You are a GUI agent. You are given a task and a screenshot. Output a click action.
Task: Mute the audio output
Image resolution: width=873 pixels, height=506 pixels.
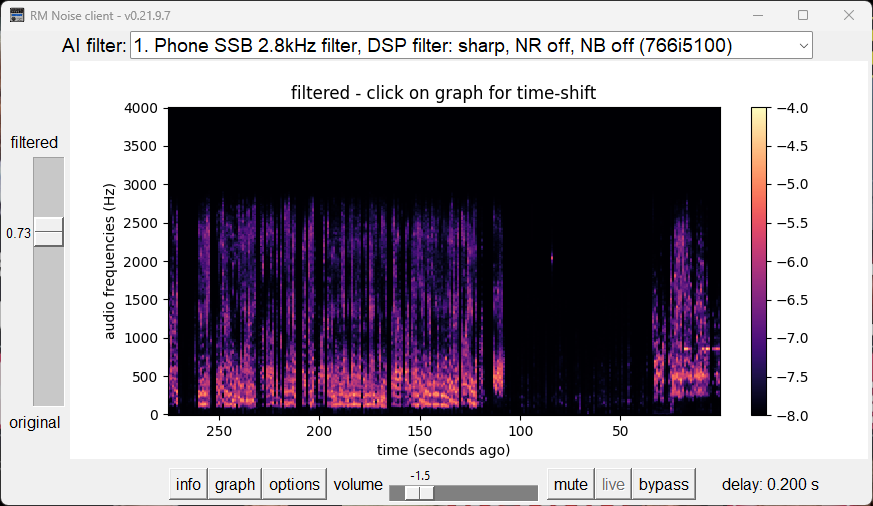point(570,484)
